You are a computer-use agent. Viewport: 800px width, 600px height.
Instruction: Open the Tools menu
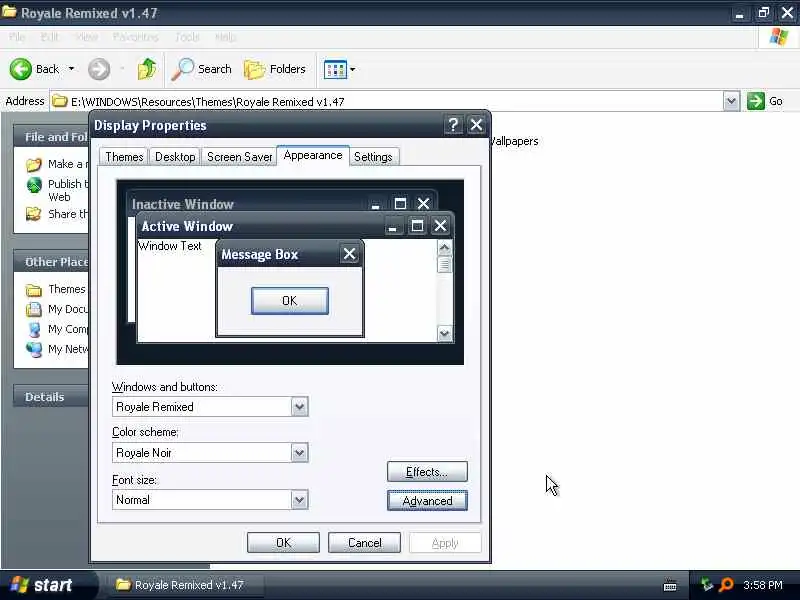pyautogui.click(x=187, y=37)
